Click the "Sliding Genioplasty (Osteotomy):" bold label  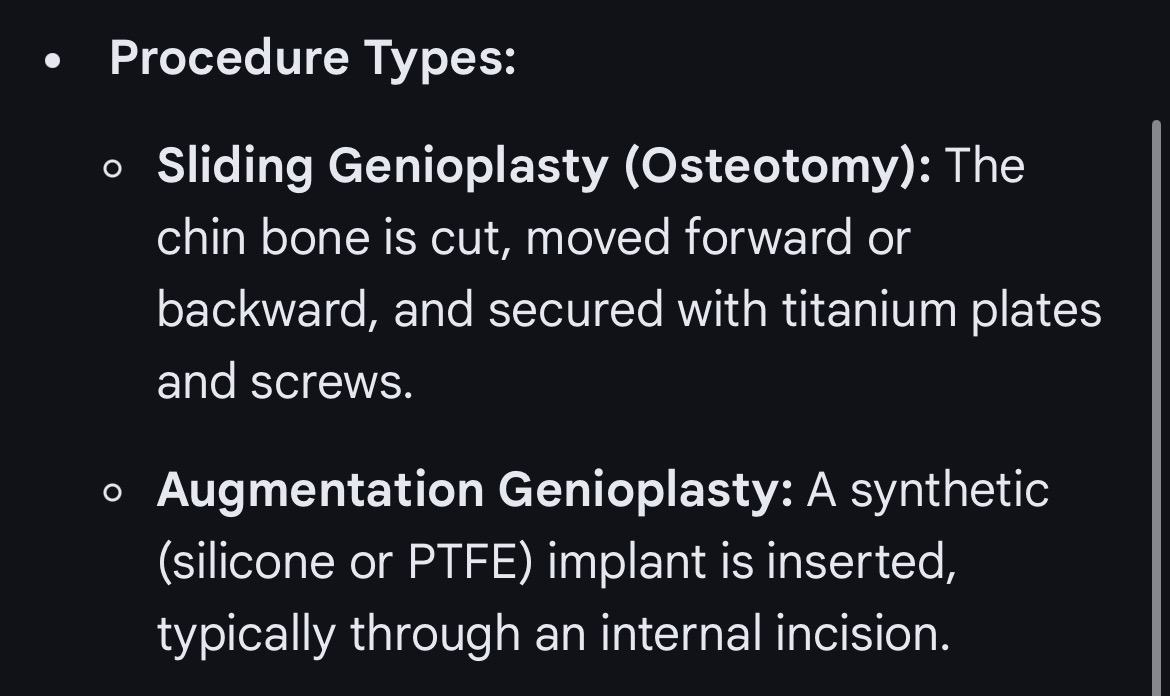tap(543, 166)
